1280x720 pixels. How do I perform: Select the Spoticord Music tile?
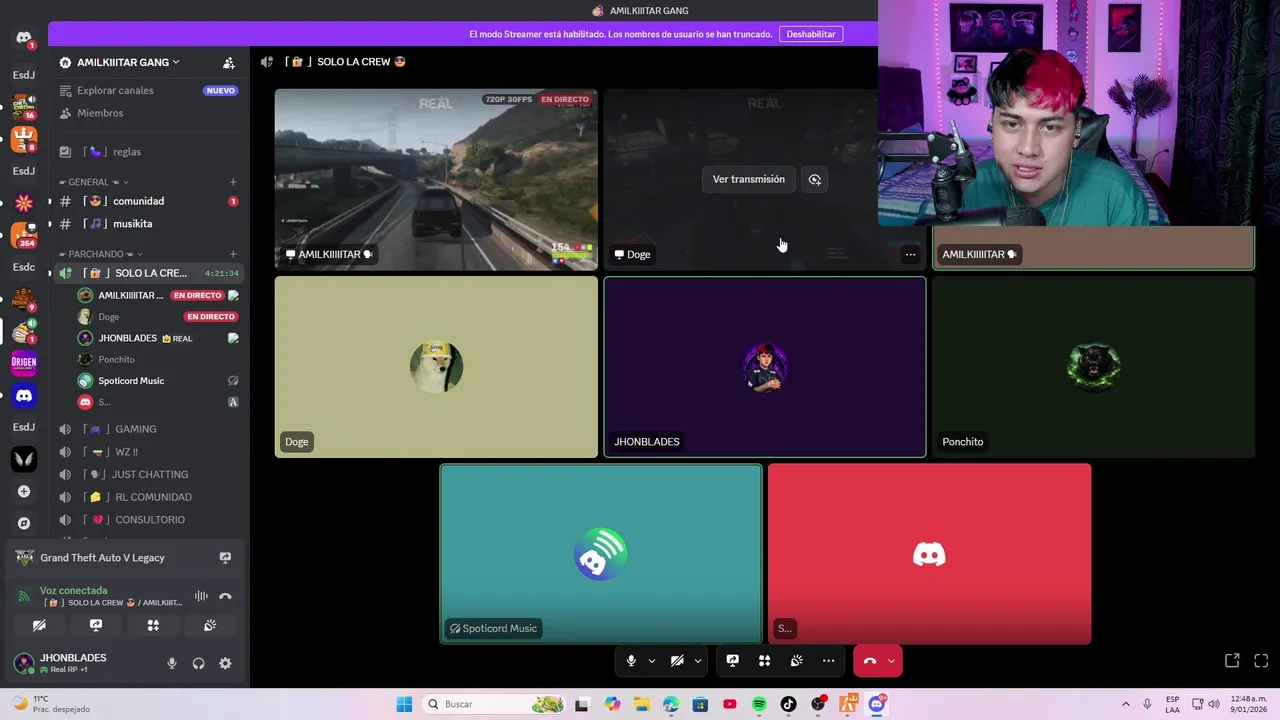(601, 554)
